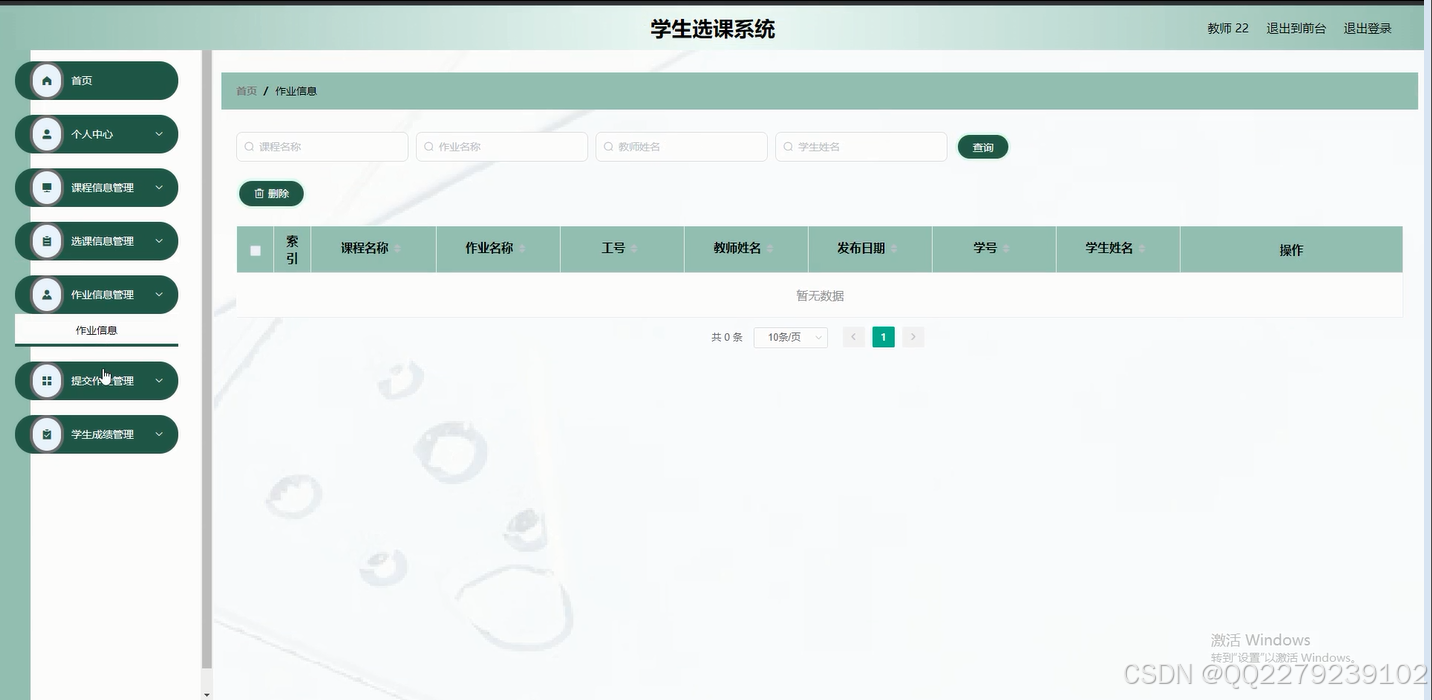Click the 学生成绩管理 badge icon

pyautogui.click(x=46, y=434)
